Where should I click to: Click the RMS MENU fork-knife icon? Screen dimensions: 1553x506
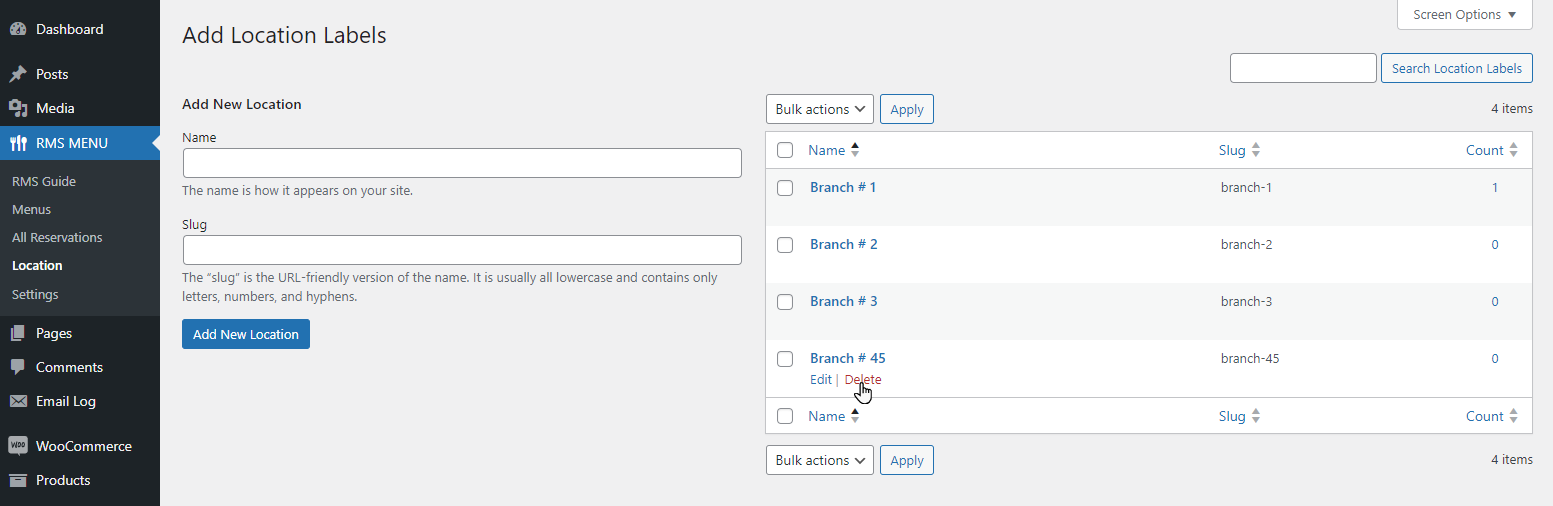point(18,143)
